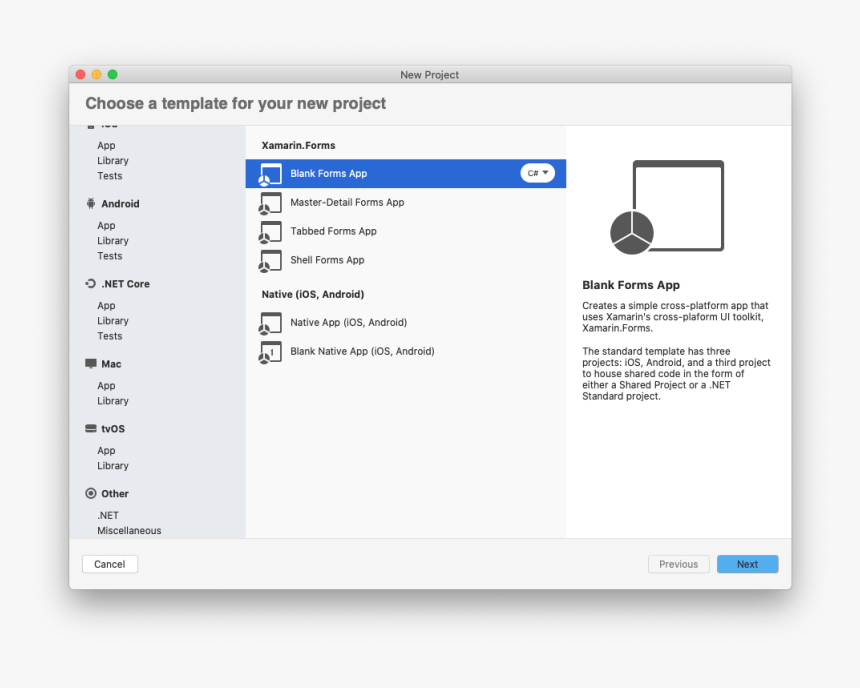Select Library under .NET Core

(x=112, y=320)
